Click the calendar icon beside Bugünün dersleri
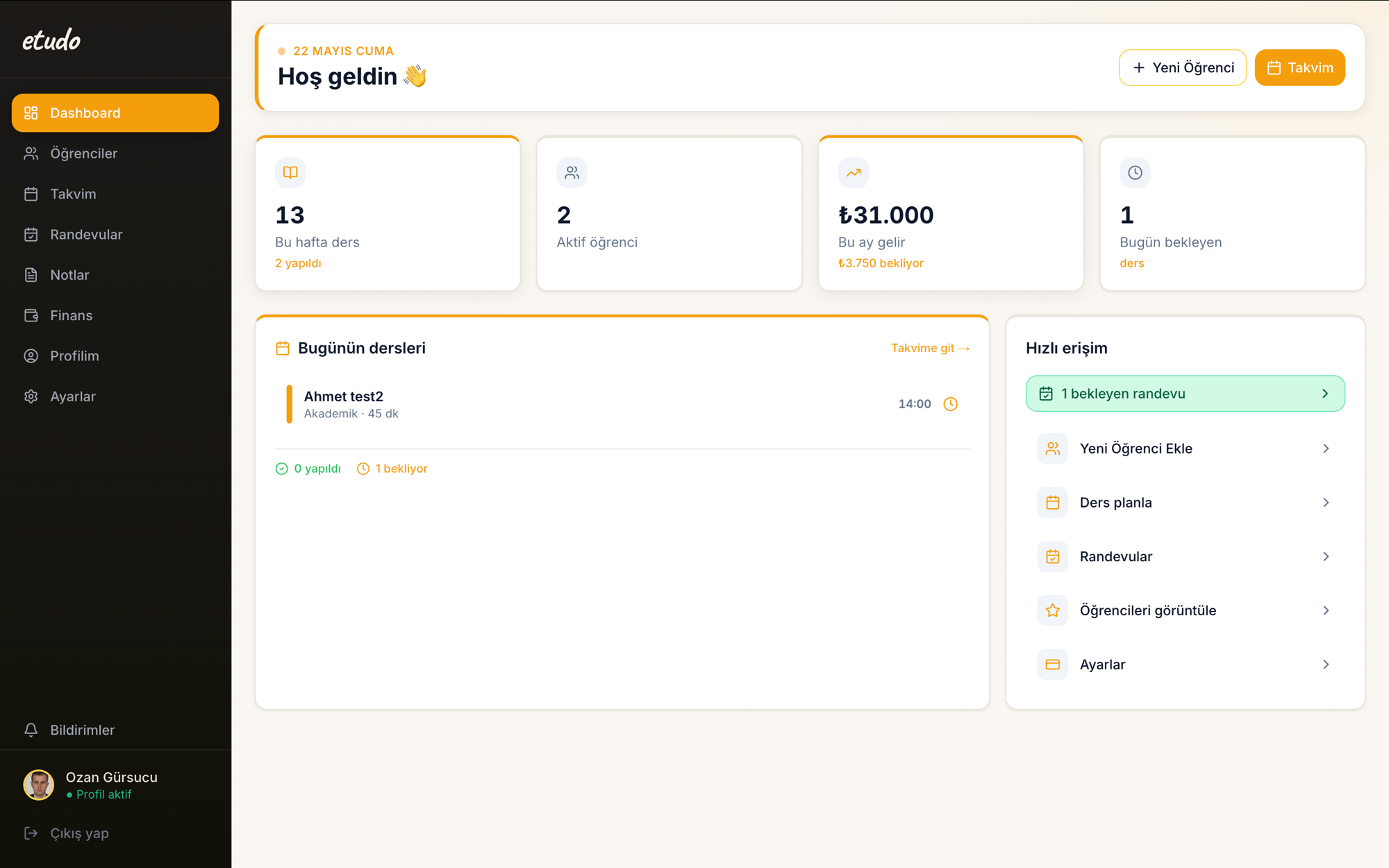 click(x=283, y=349)
